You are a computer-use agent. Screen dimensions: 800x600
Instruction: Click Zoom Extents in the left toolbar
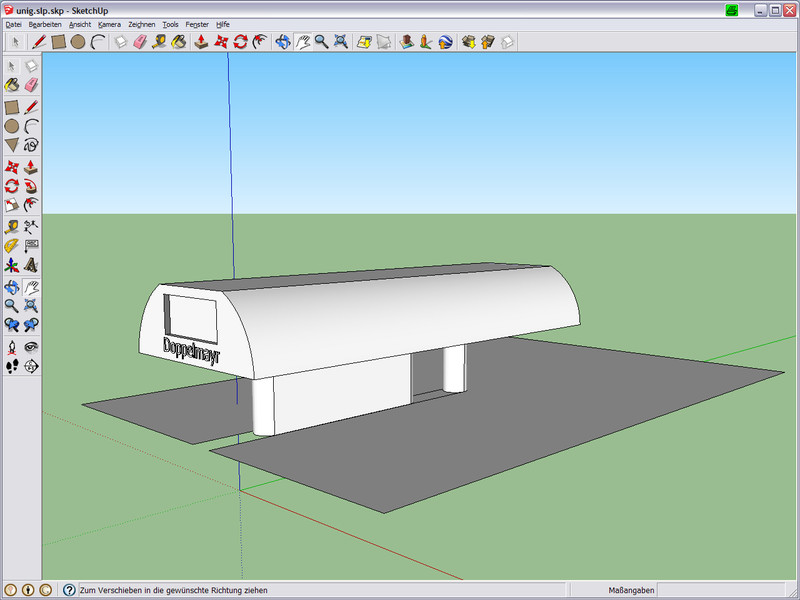pyautogui.click(x=31, y=306)
